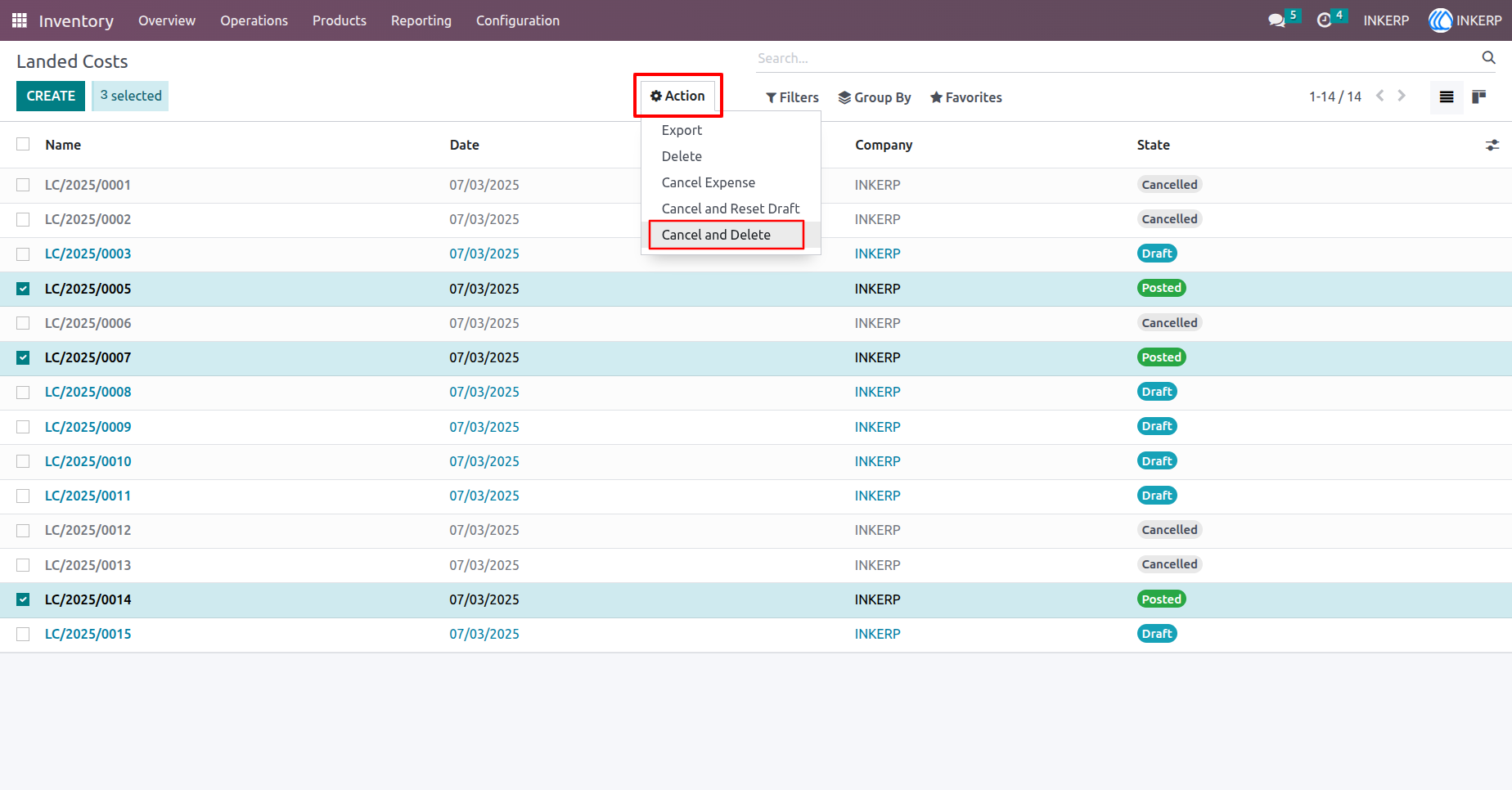The width and height of the screenshot is (1512, 790).
Task: Expand the Action dropdown
Action: point(677,96)
